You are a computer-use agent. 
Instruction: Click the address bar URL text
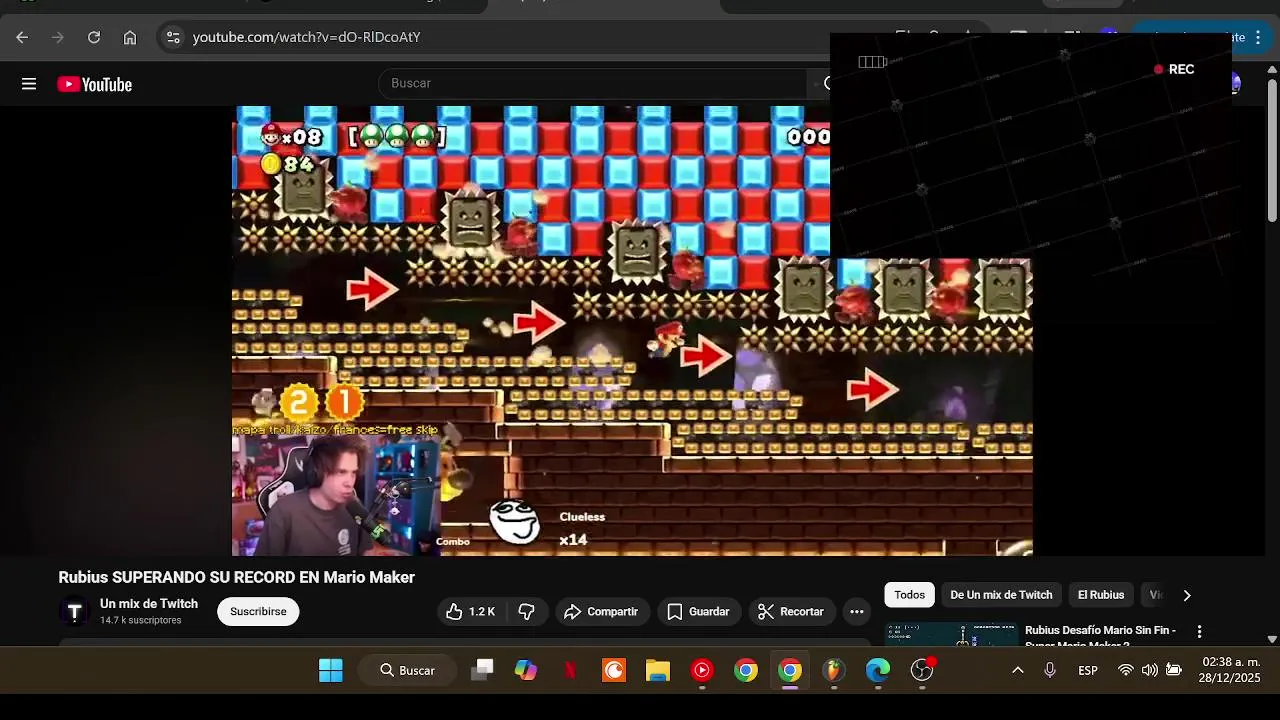tap(306, 37)
